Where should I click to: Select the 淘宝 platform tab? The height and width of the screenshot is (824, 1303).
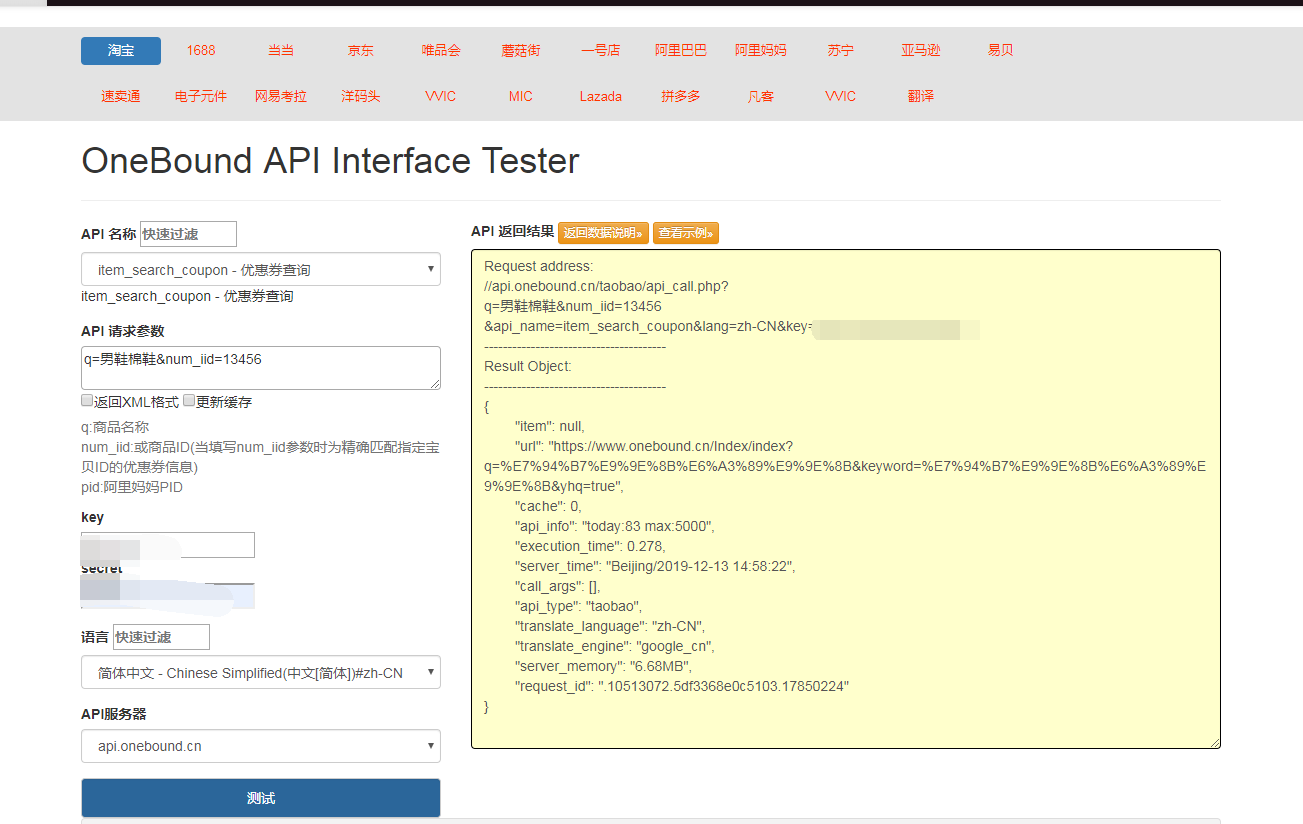click(121, 50)
